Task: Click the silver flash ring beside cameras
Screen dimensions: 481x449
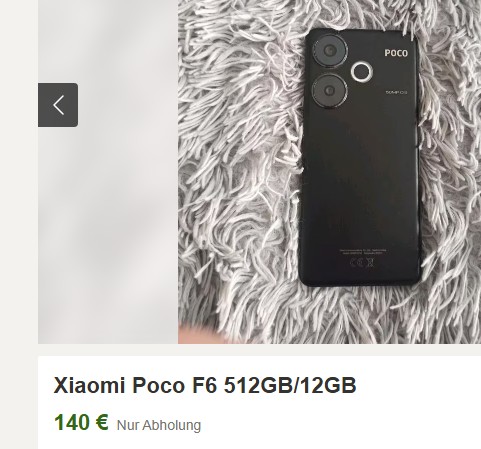Action: pyautogui.click(x=362, y=72)
